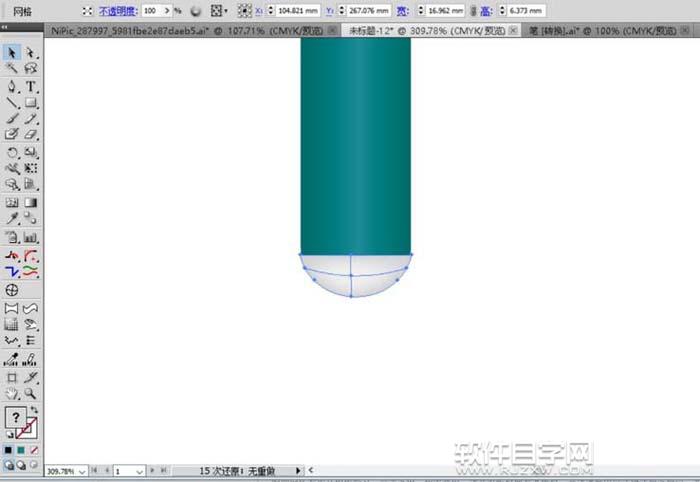Click the 不透明度 opacity link

[117, 10]
